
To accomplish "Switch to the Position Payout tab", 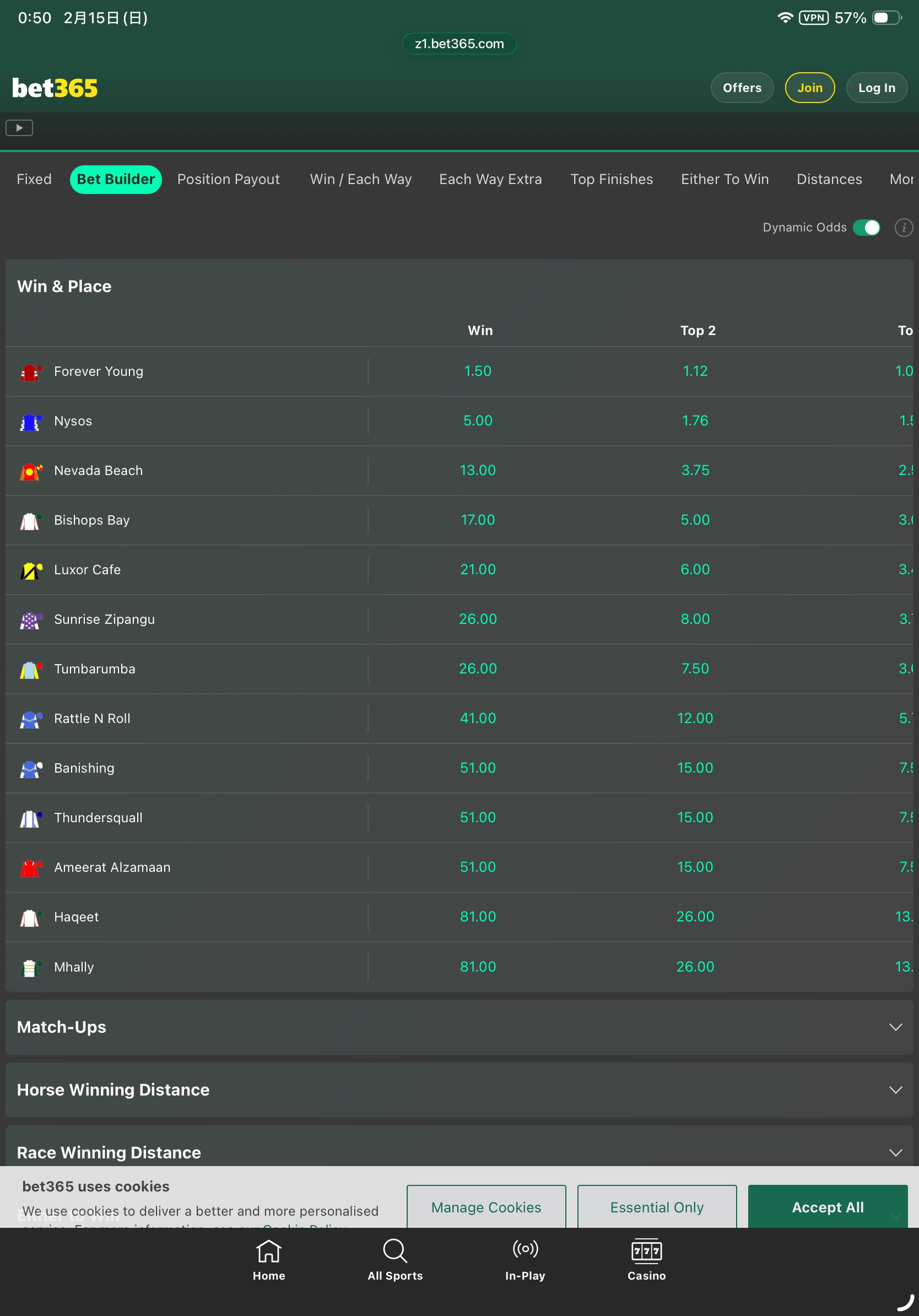I will coord(228,180).
